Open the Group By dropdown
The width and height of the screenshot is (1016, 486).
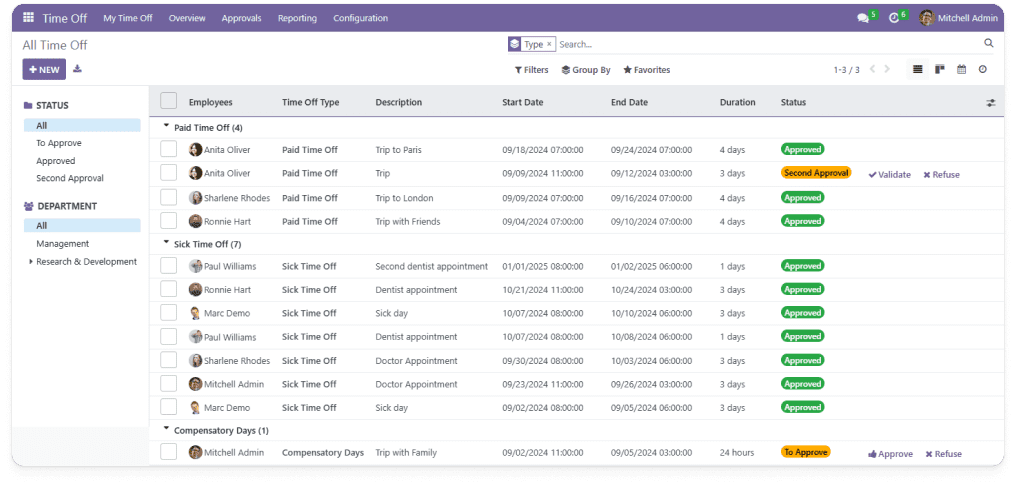(x=586, y=70)
